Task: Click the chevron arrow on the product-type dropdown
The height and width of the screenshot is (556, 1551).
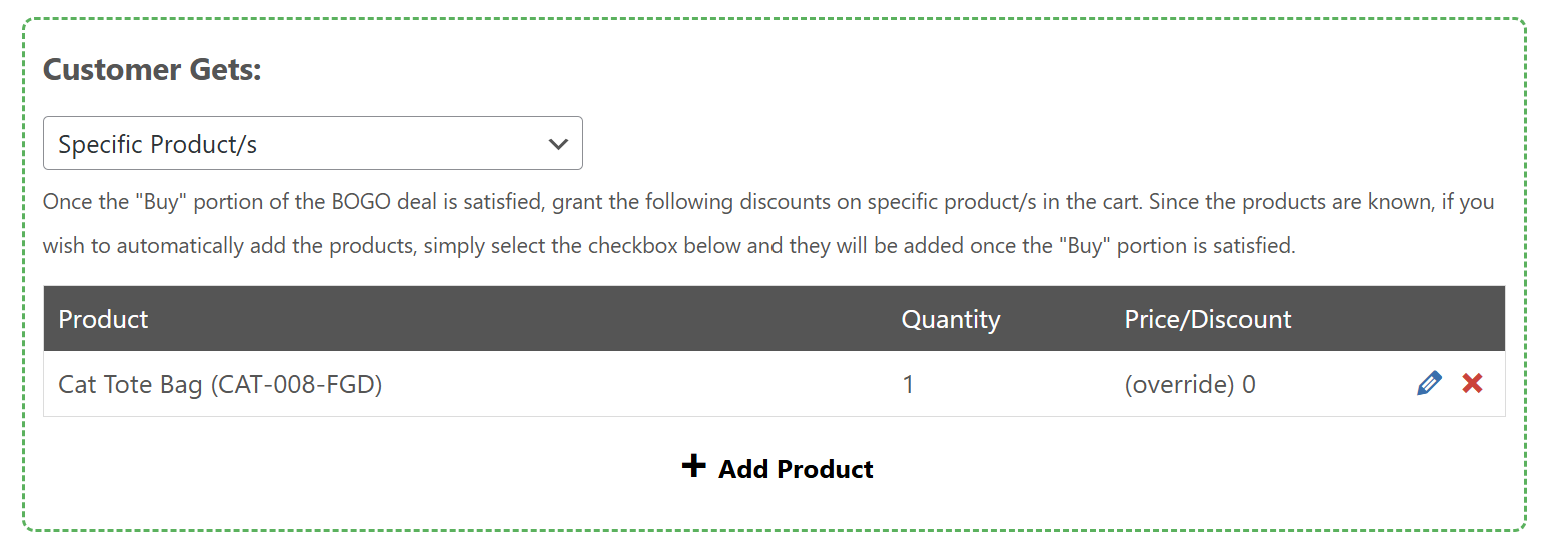Action: tap(558, 144)
